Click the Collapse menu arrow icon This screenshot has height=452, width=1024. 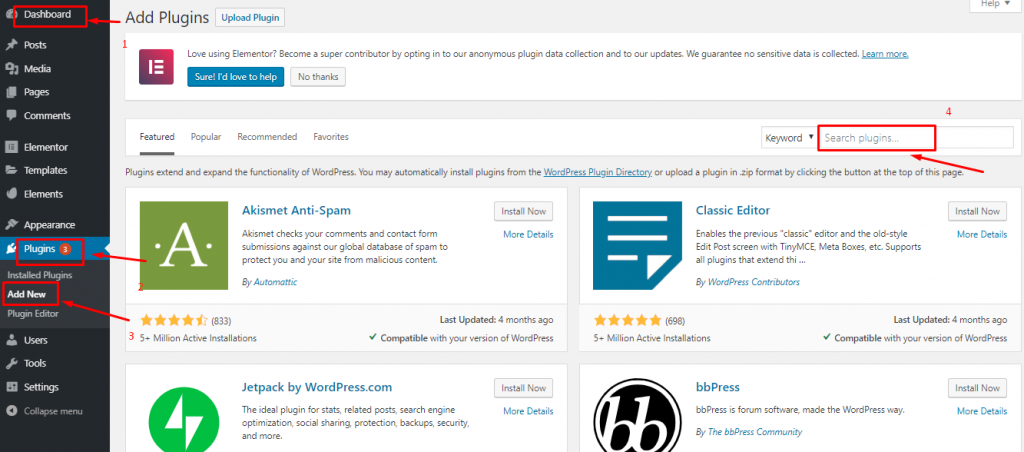coord(11,411)
